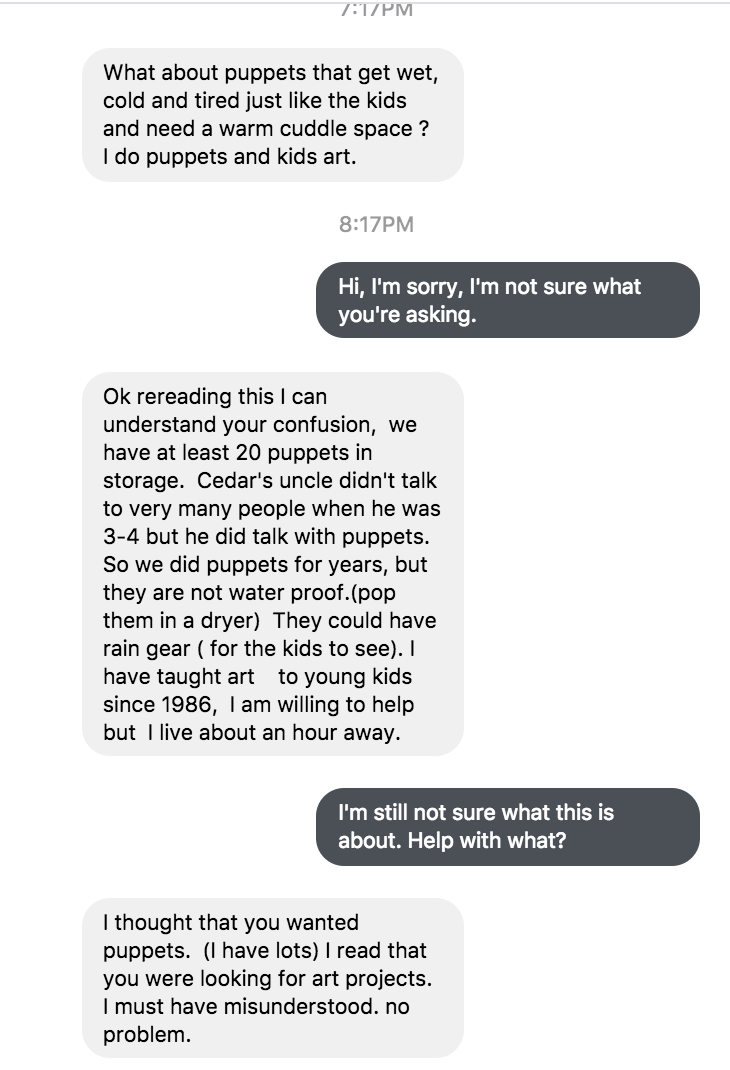730x1070 pixels.
Task: Click the 'I thought that you wanted puppets' message
Action: pyautogui.click(x=273, y=978)
